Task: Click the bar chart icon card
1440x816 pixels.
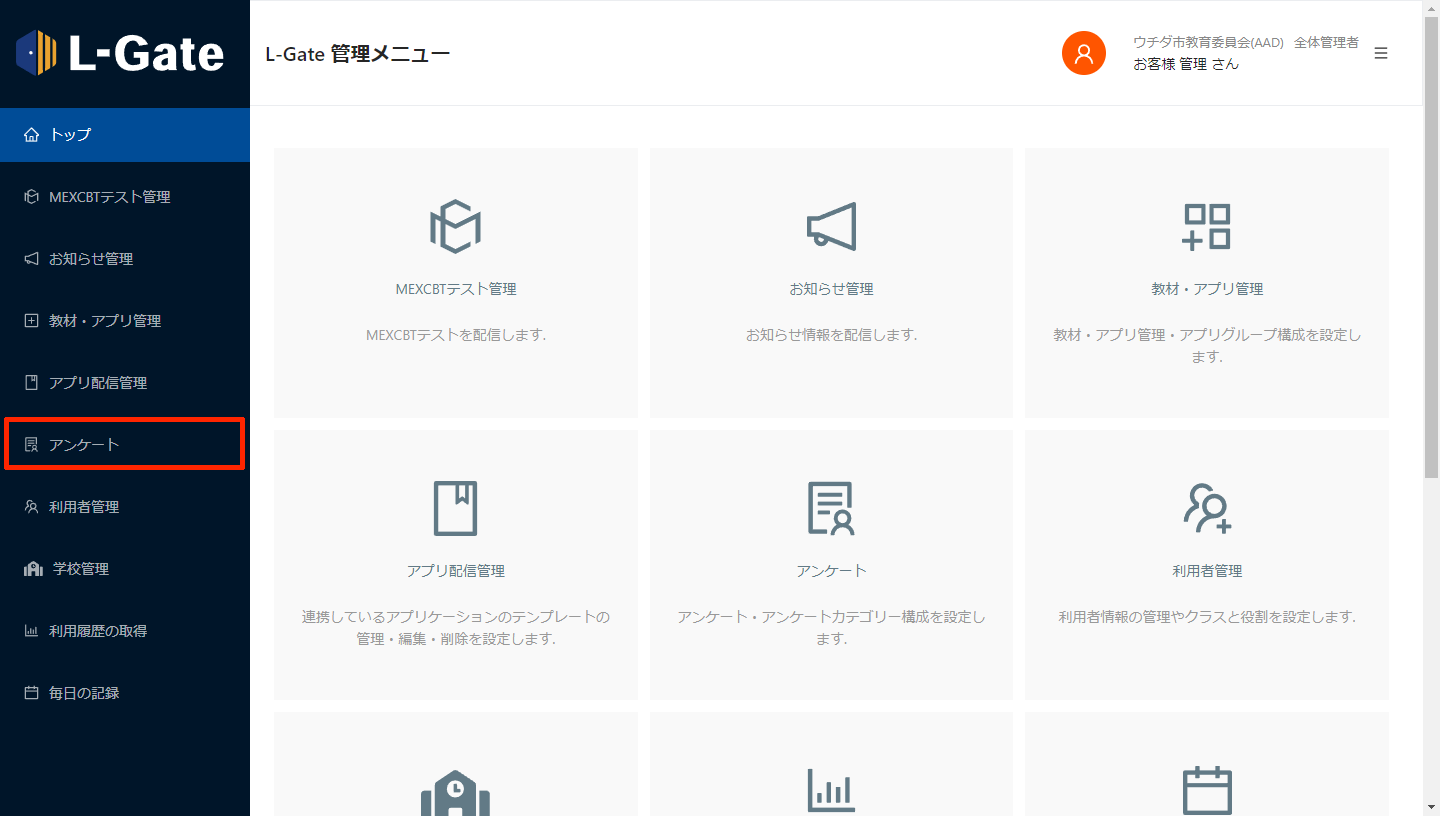Action: coord(831,790)
